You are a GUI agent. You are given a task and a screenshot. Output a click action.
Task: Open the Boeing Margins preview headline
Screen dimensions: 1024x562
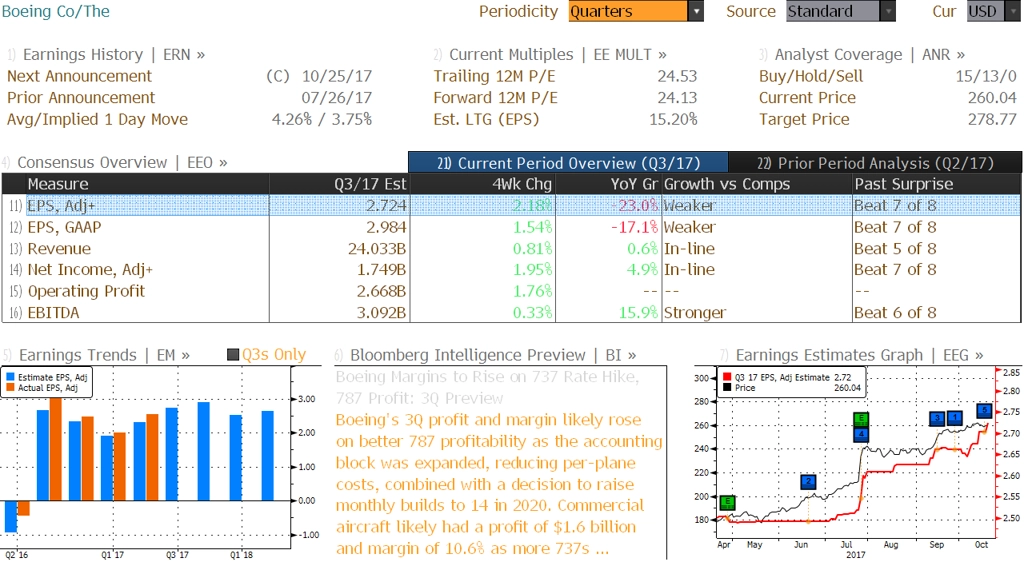(487, 388)
